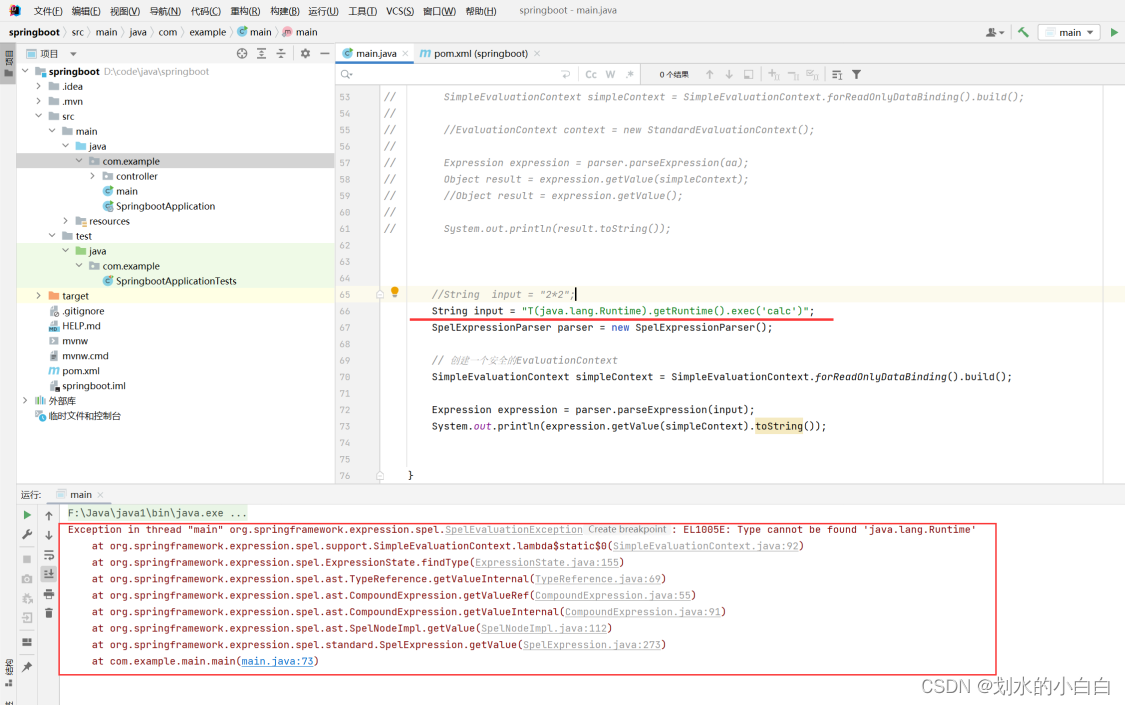Expand the controller package
1125x705 pixels.
click(93, 176)
